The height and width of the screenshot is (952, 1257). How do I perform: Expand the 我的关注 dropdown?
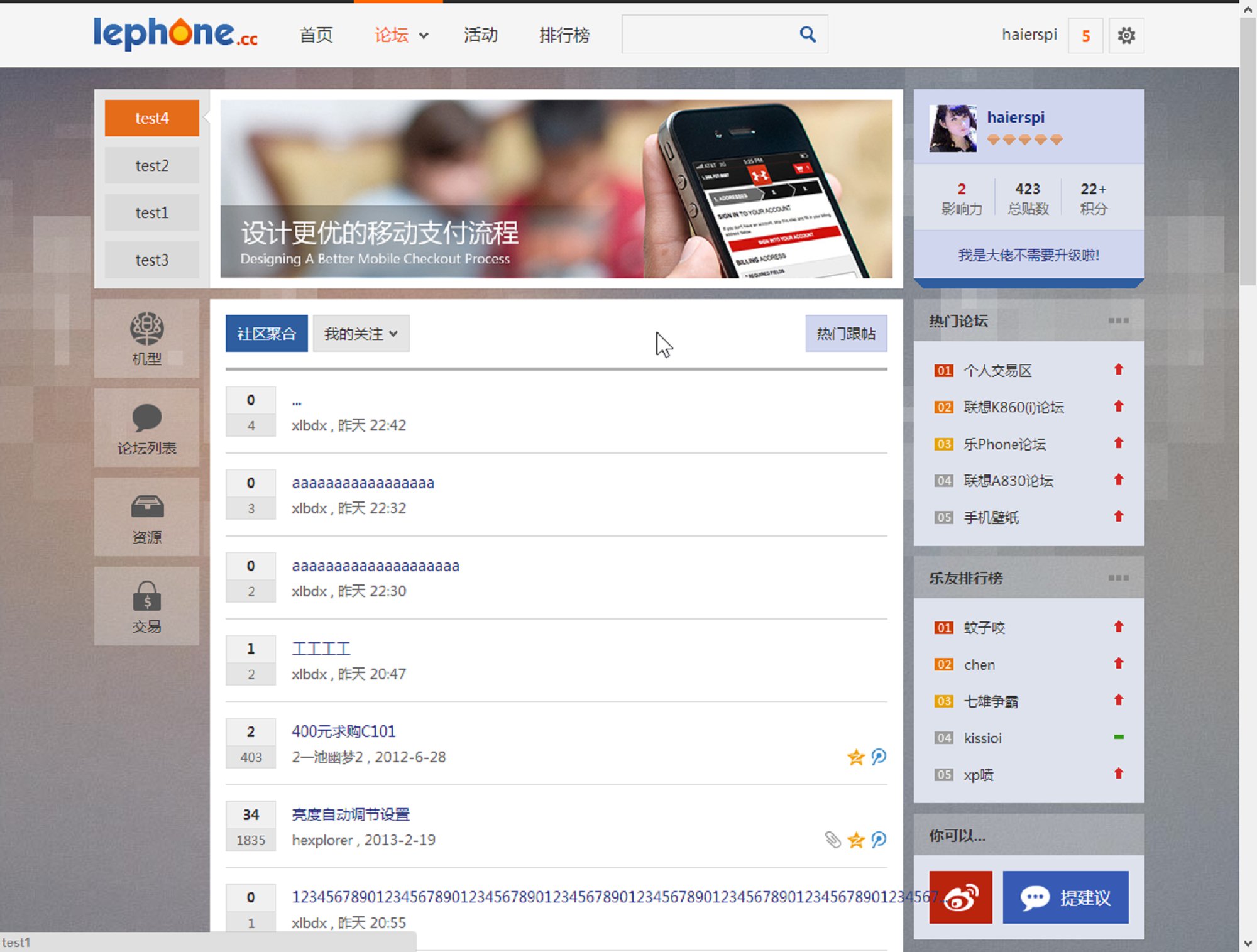(361, 334)
